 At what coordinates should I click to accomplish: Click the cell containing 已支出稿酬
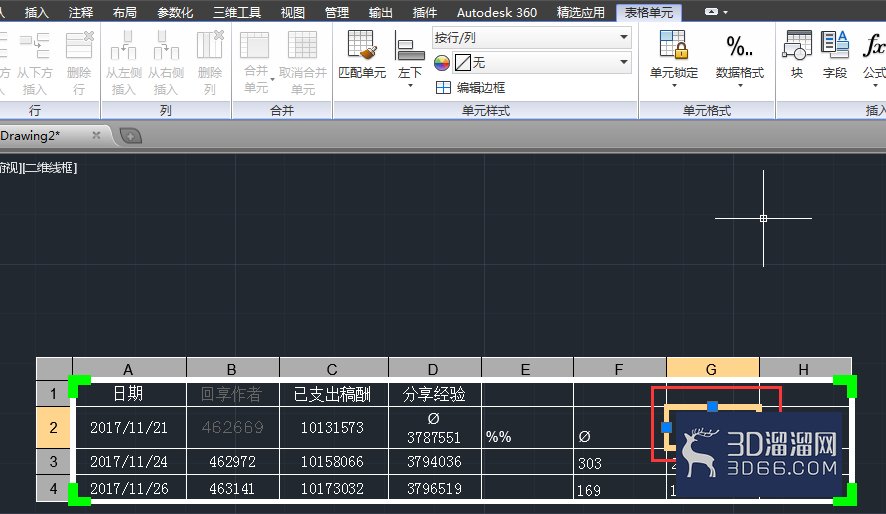click(x=333, y=394)
